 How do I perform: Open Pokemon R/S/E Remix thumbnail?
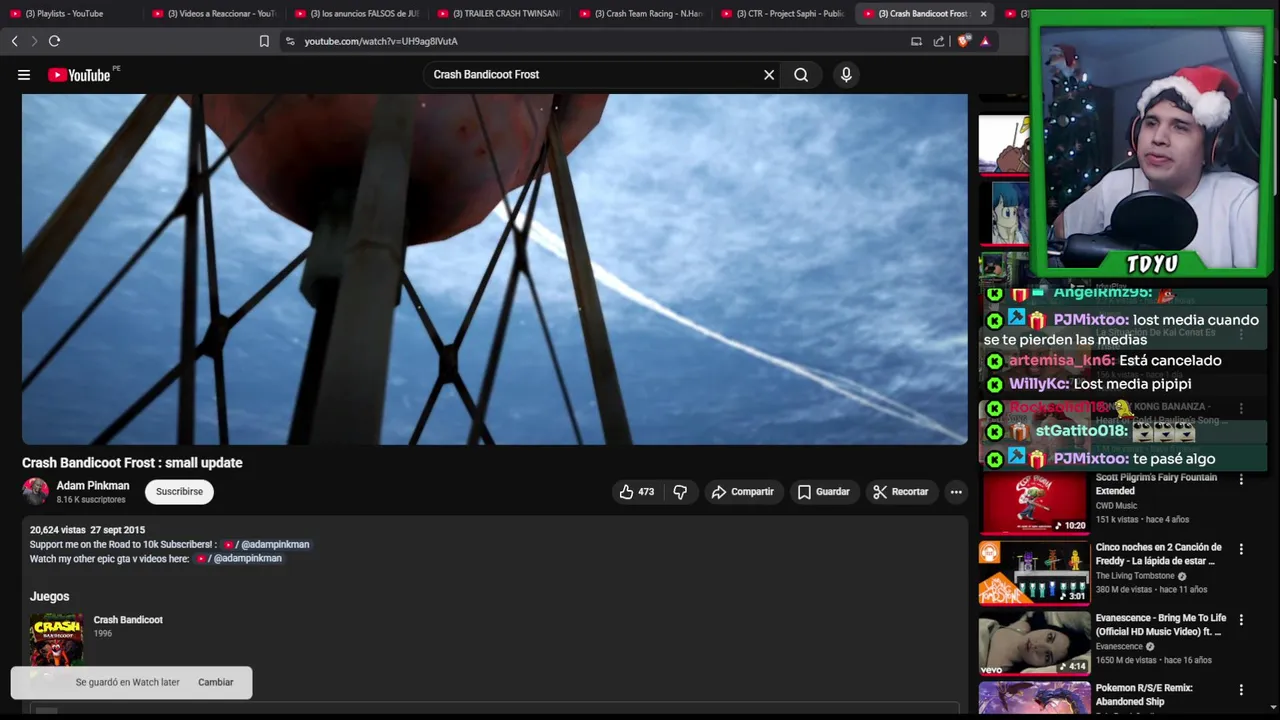tap(1034, 697)
